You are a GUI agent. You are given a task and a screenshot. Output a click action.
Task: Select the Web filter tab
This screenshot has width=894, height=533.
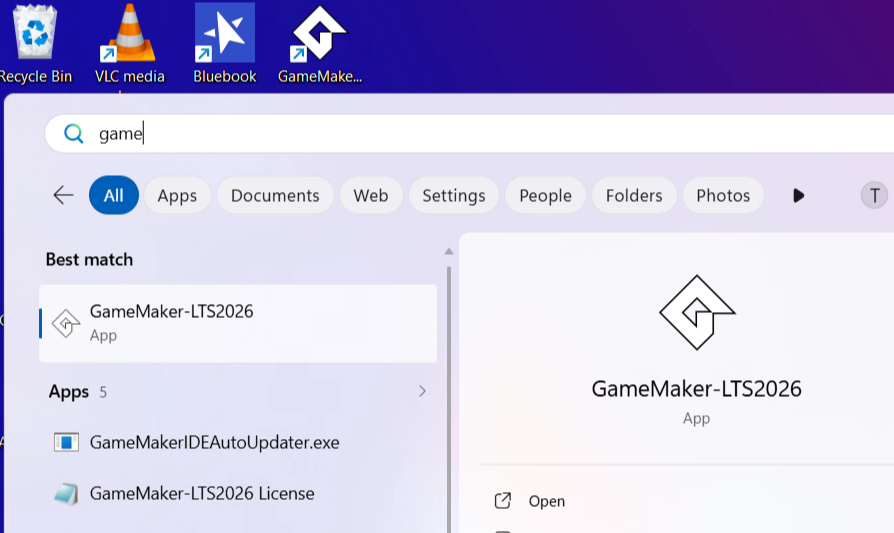coord(371,196)
